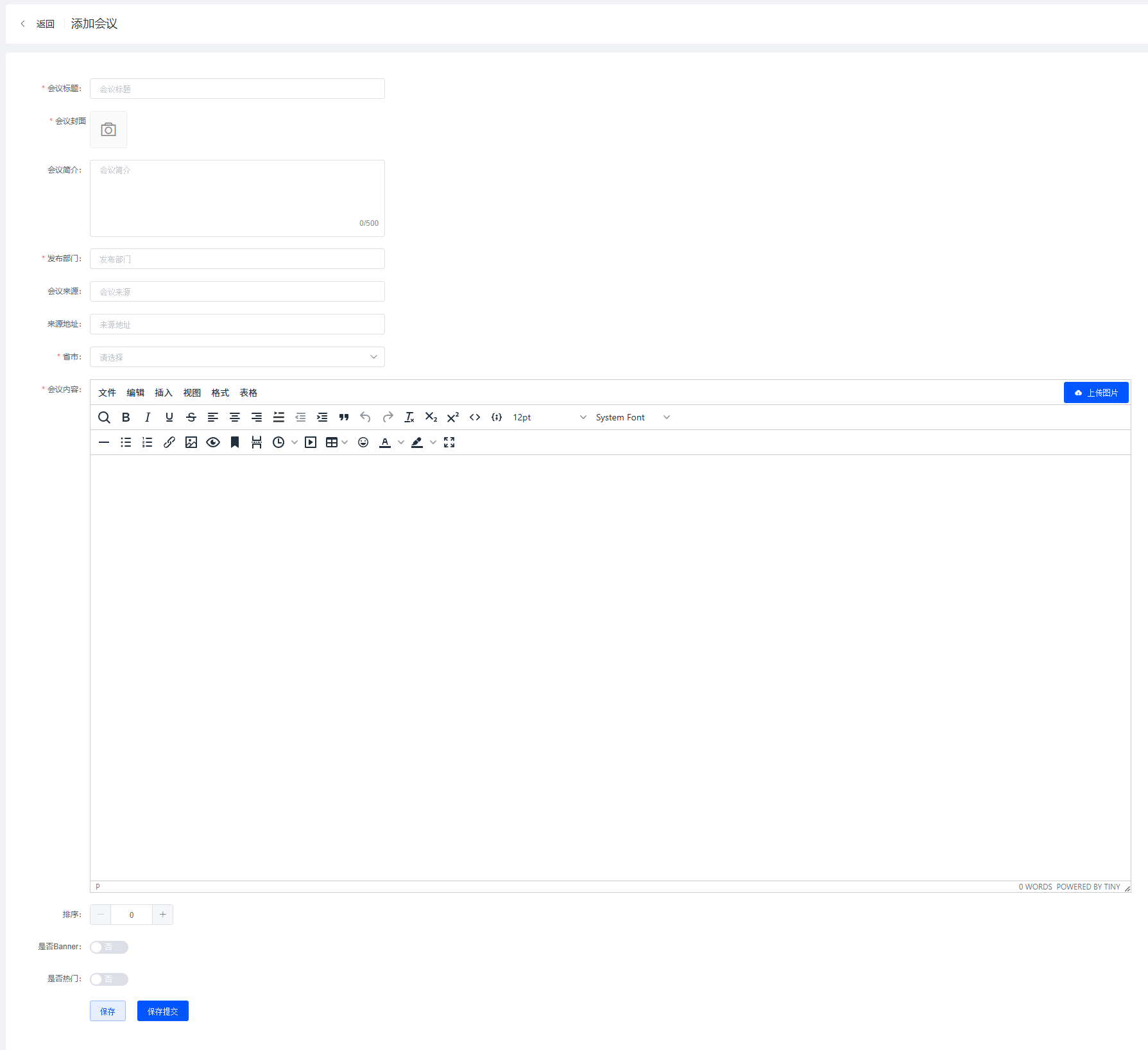Click the 上传图片 button

point(1096,393)
